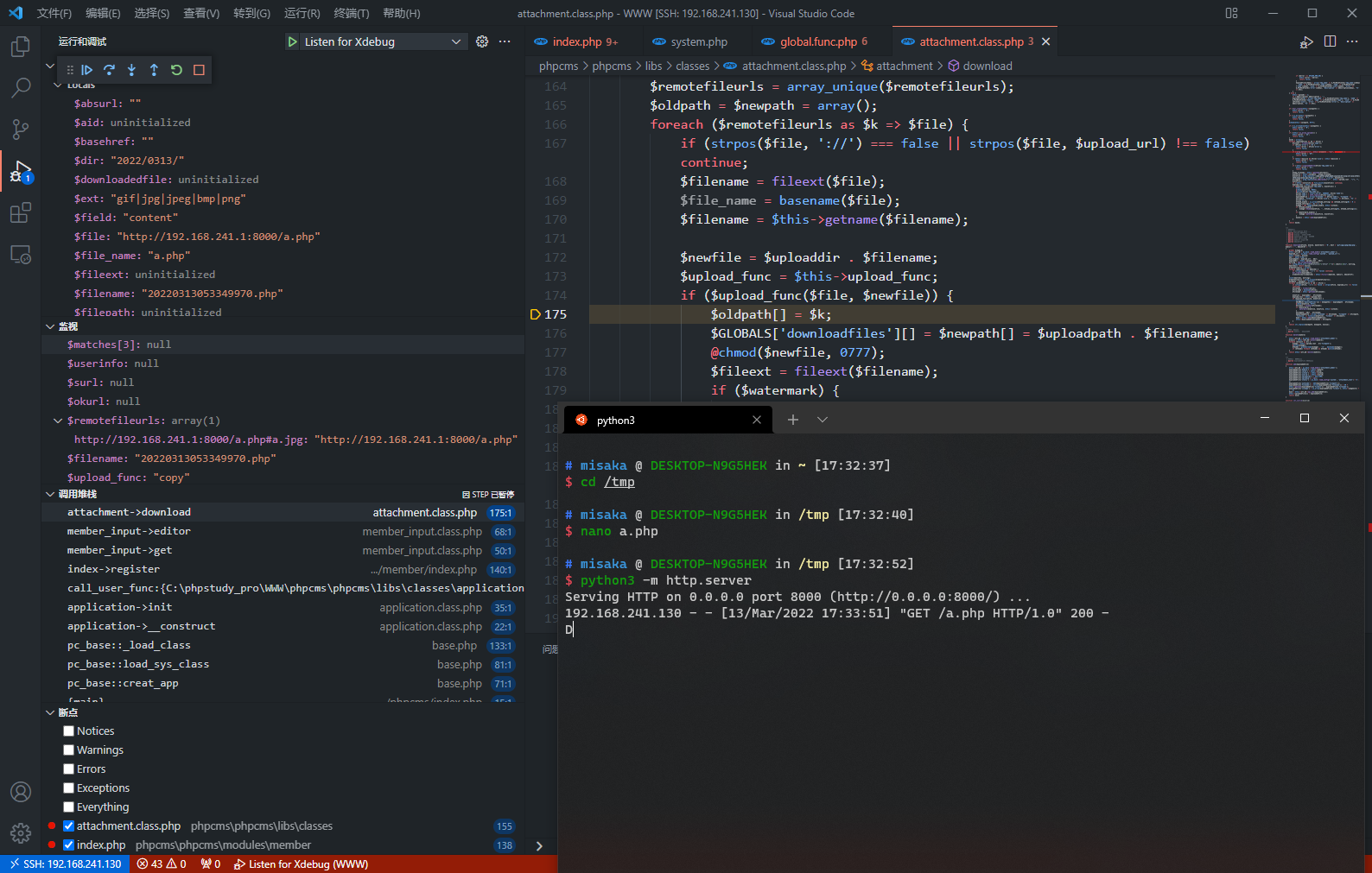This screenshot has width=1372, height=873.
Task: Open editor more actions menu
Action: click(x=1352, y=41)
